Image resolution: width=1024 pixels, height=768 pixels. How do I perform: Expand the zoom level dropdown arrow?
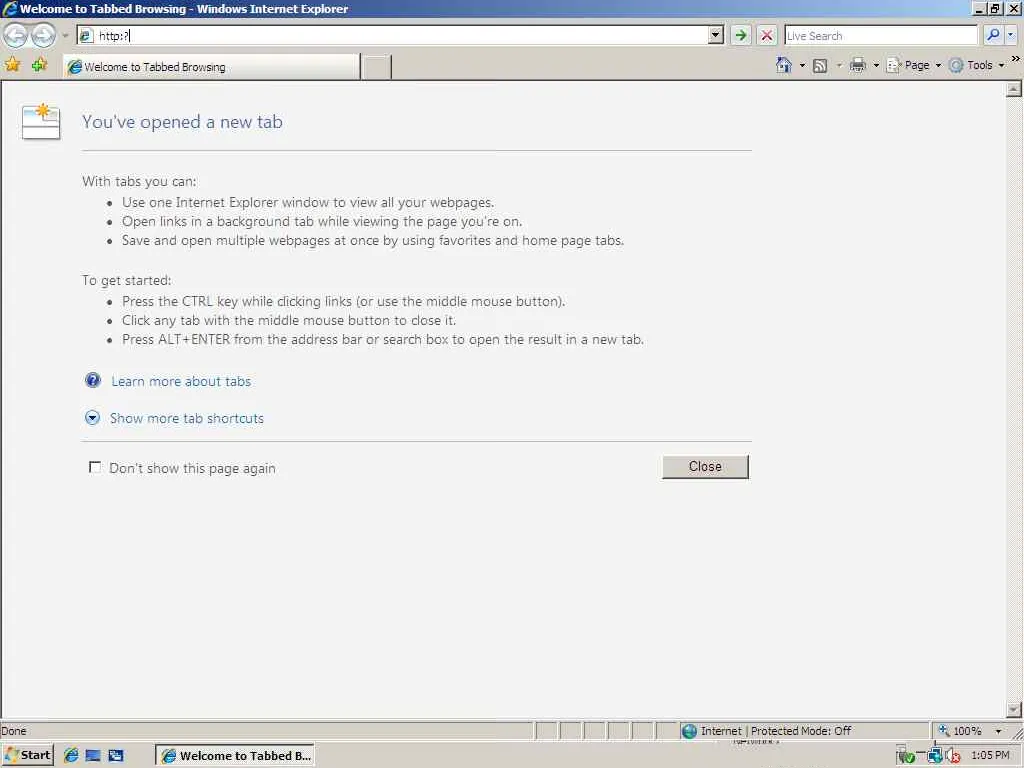(x=998, y=731)
